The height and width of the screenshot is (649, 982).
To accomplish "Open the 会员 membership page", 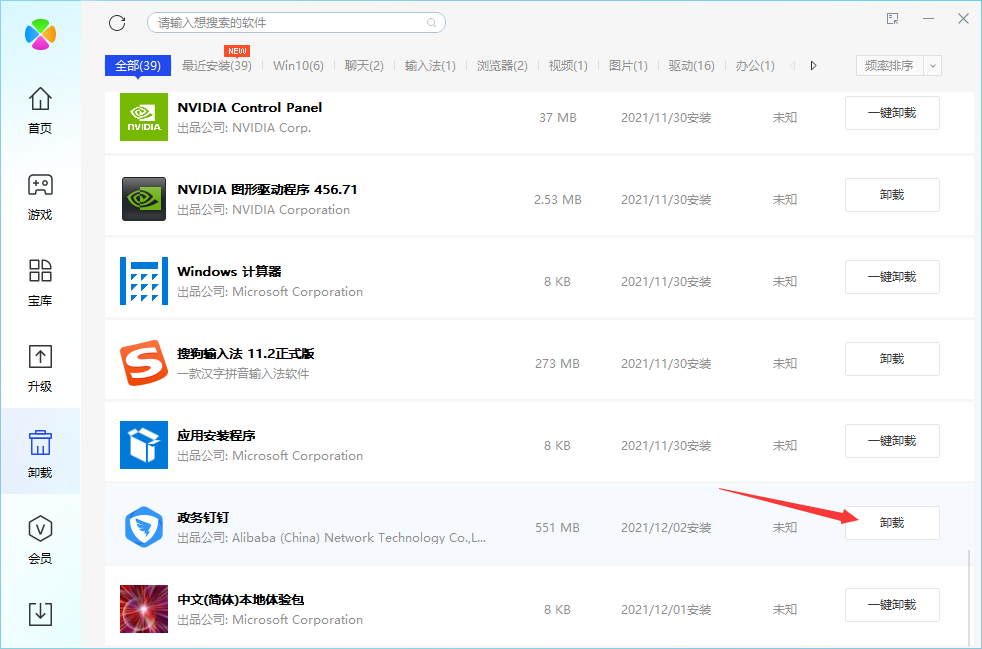I will [40, 540].
